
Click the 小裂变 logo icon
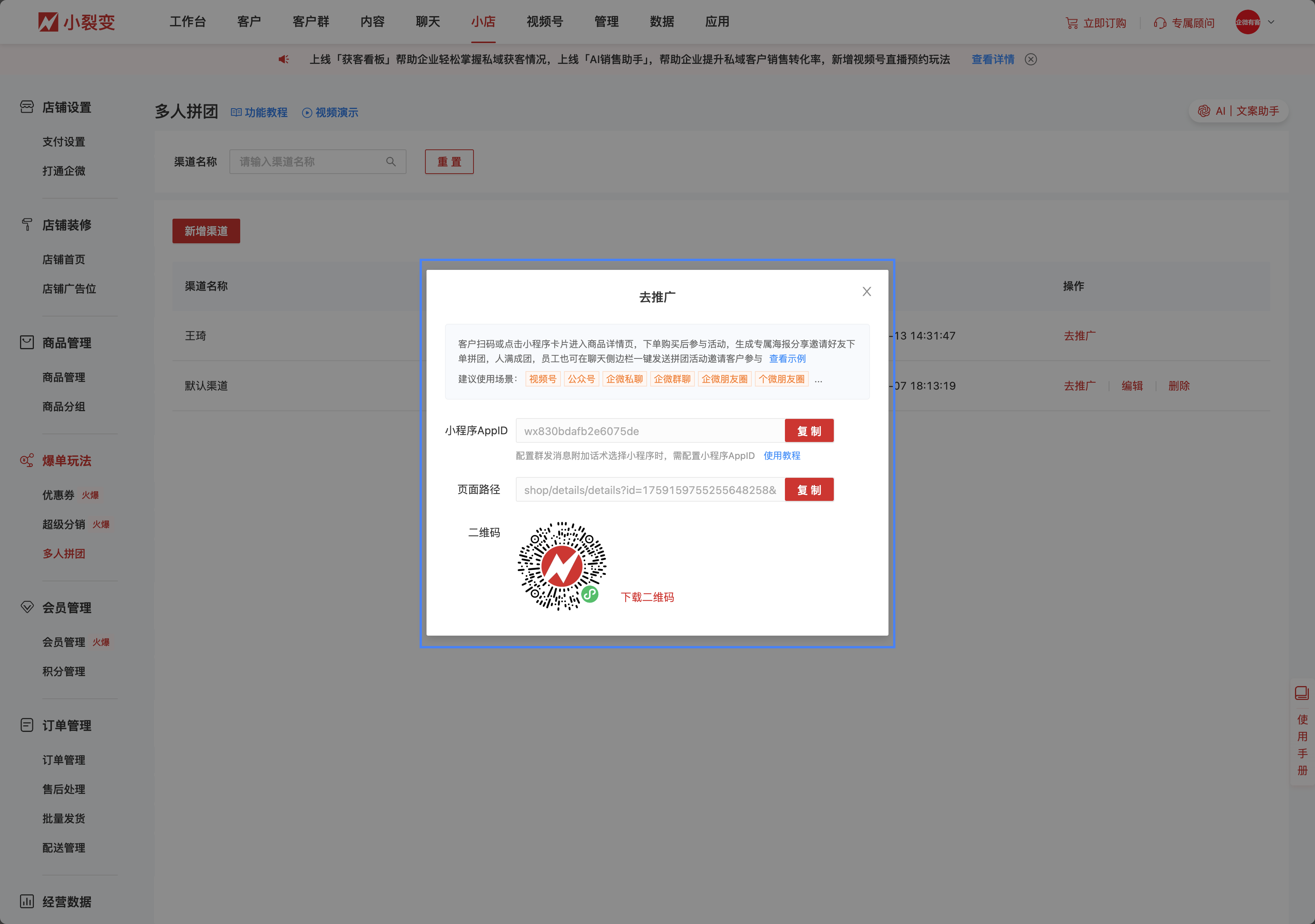coord(48,22)
